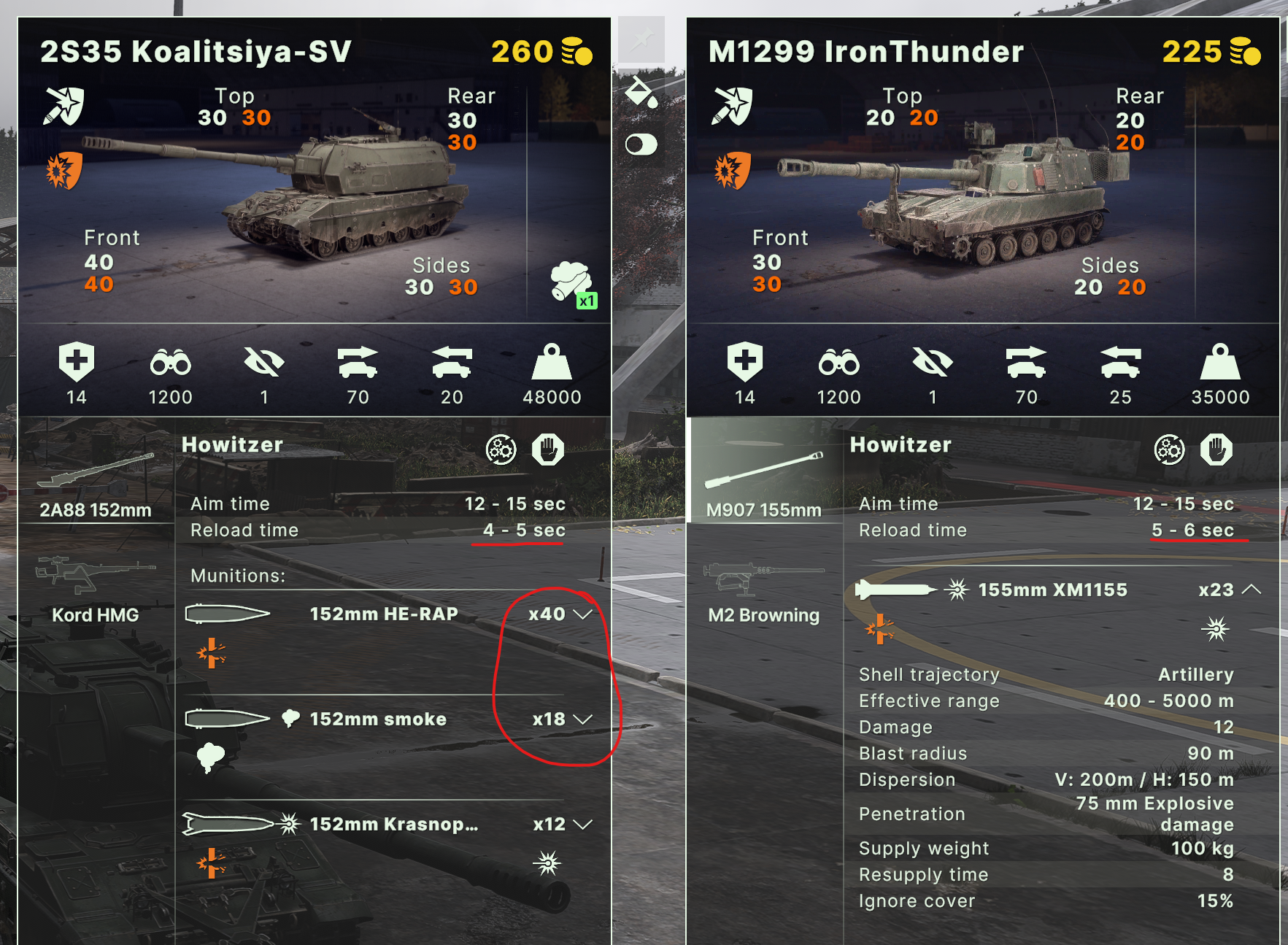This screenshot has height=945, width=1288.
Task: Click the Koalitsiya howitzer hand icon
Action: click(548, 450)
